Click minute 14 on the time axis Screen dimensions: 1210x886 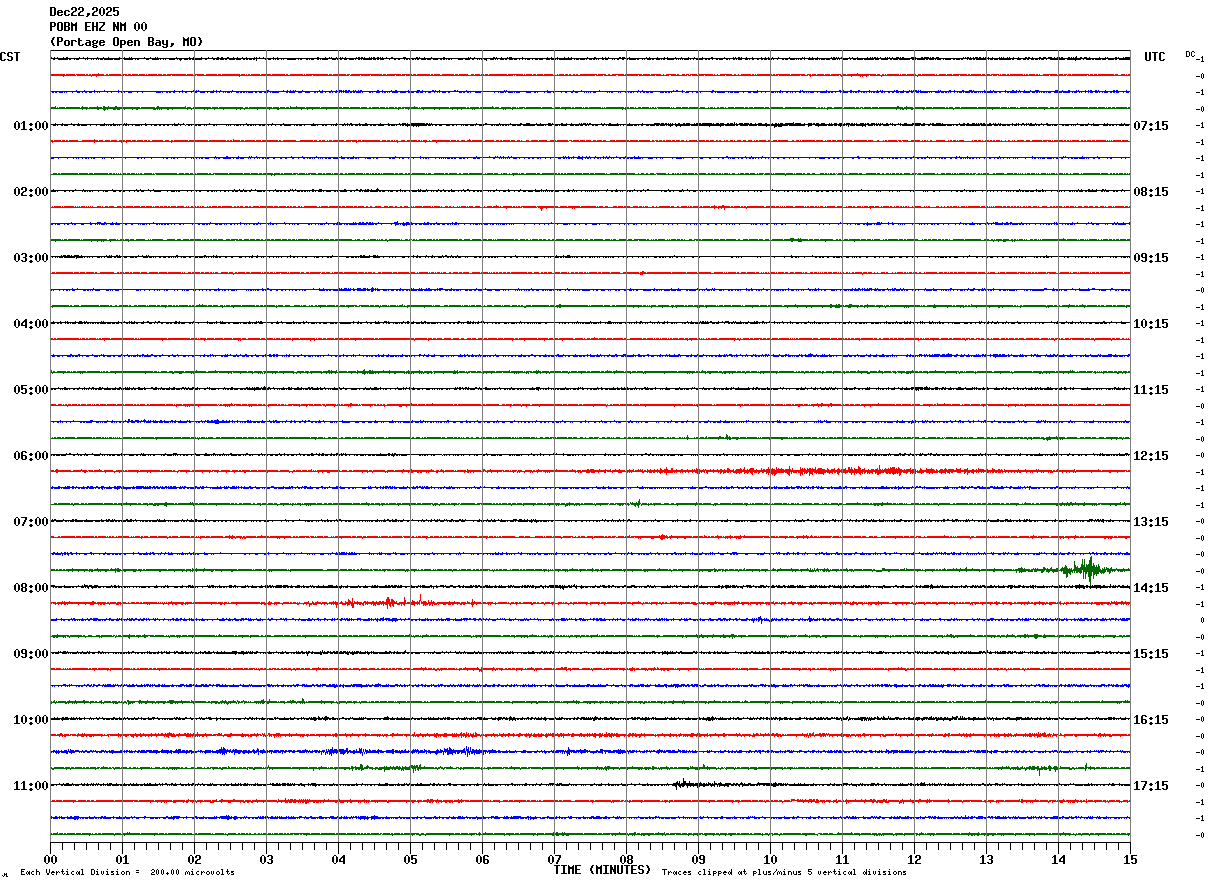point(1058,859)
